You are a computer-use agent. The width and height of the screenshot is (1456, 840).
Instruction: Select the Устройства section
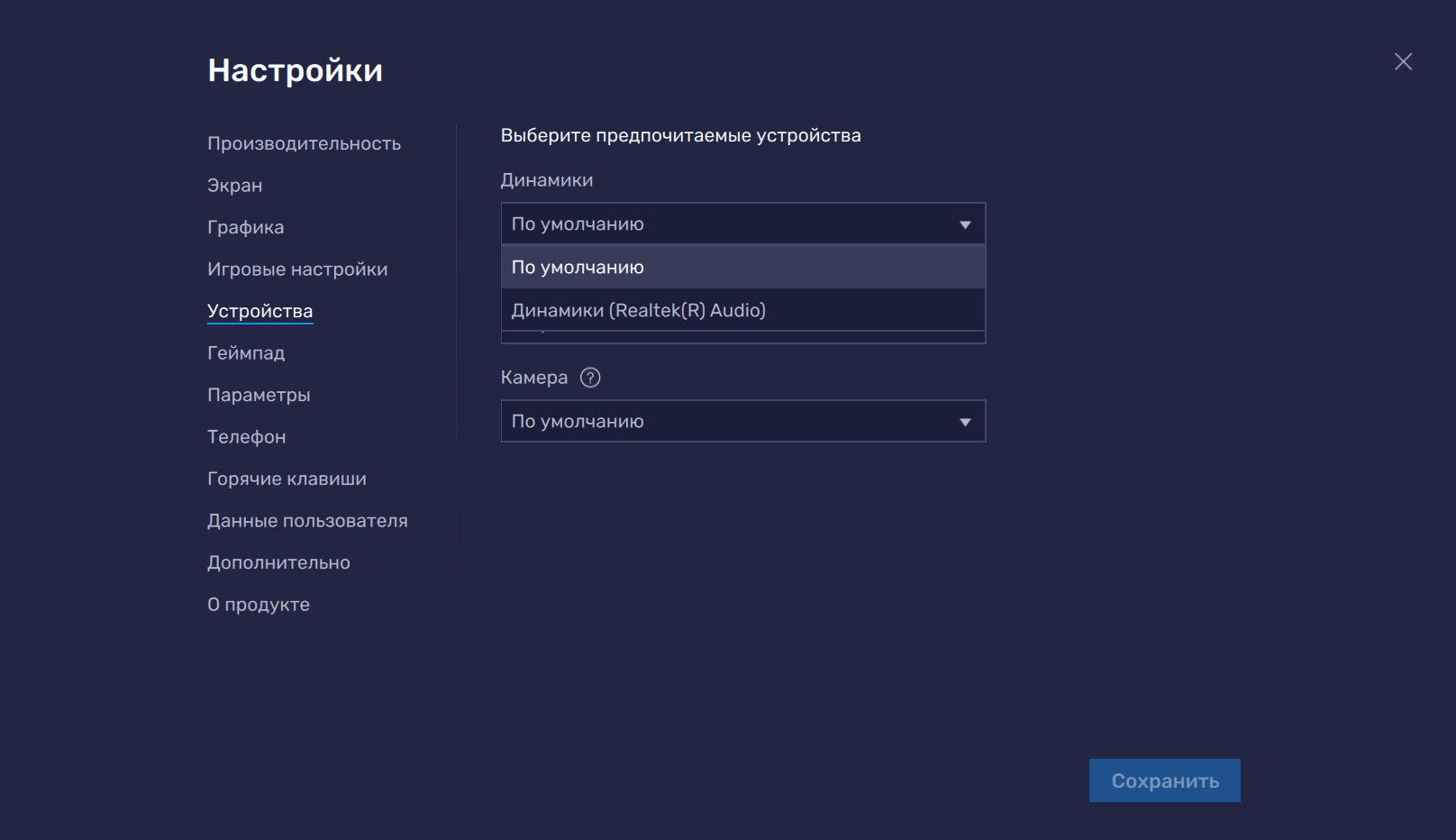259,311
